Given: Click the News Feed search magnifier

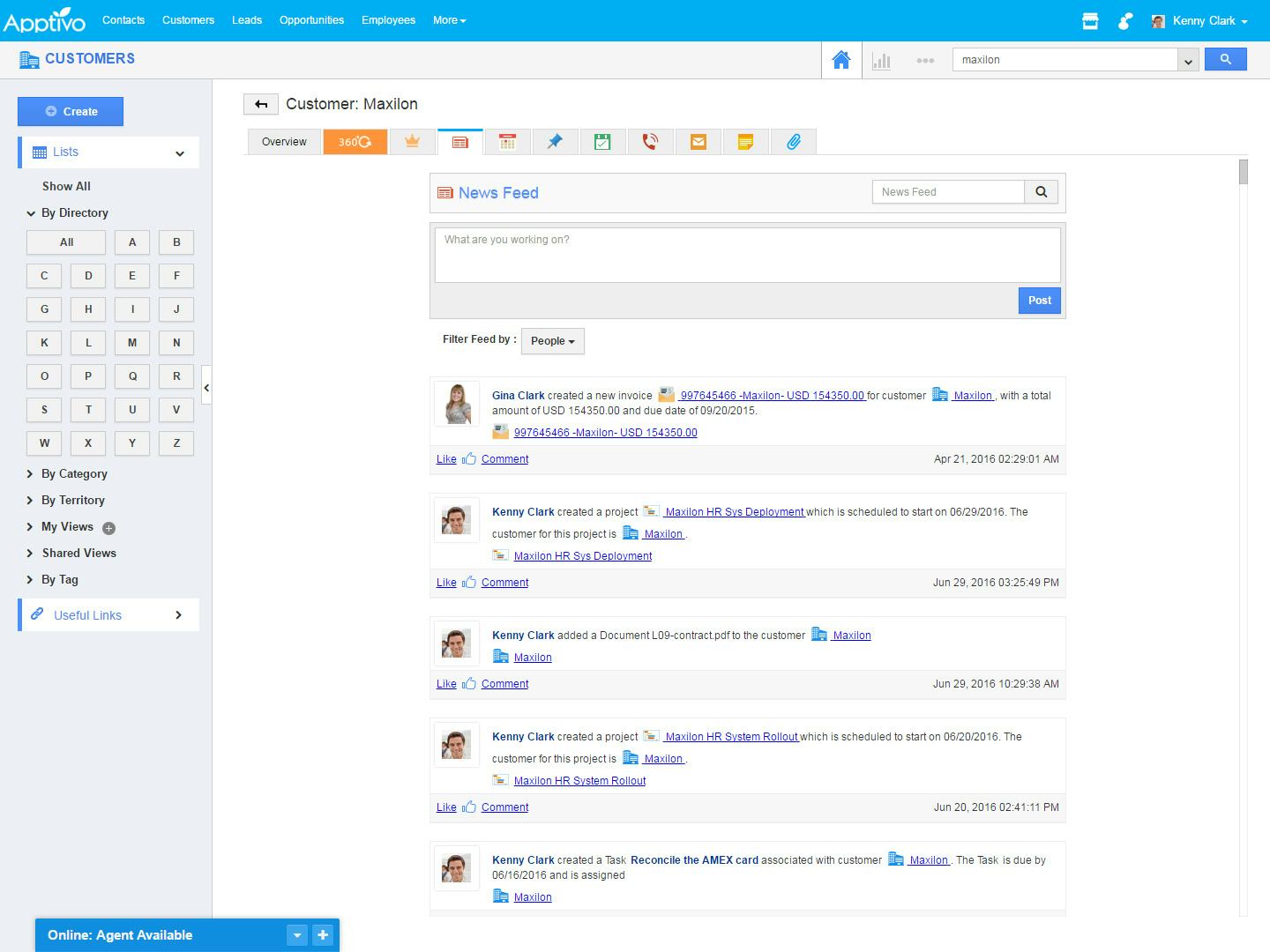Looking at the screenshot, I should (1041, 192).
